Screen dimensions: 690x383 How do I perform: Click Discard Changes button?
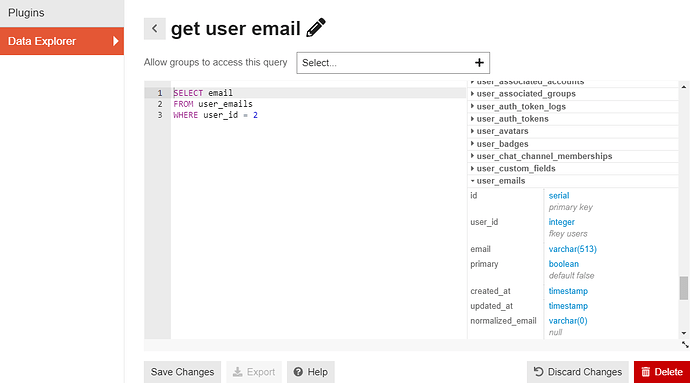[578, 372]
